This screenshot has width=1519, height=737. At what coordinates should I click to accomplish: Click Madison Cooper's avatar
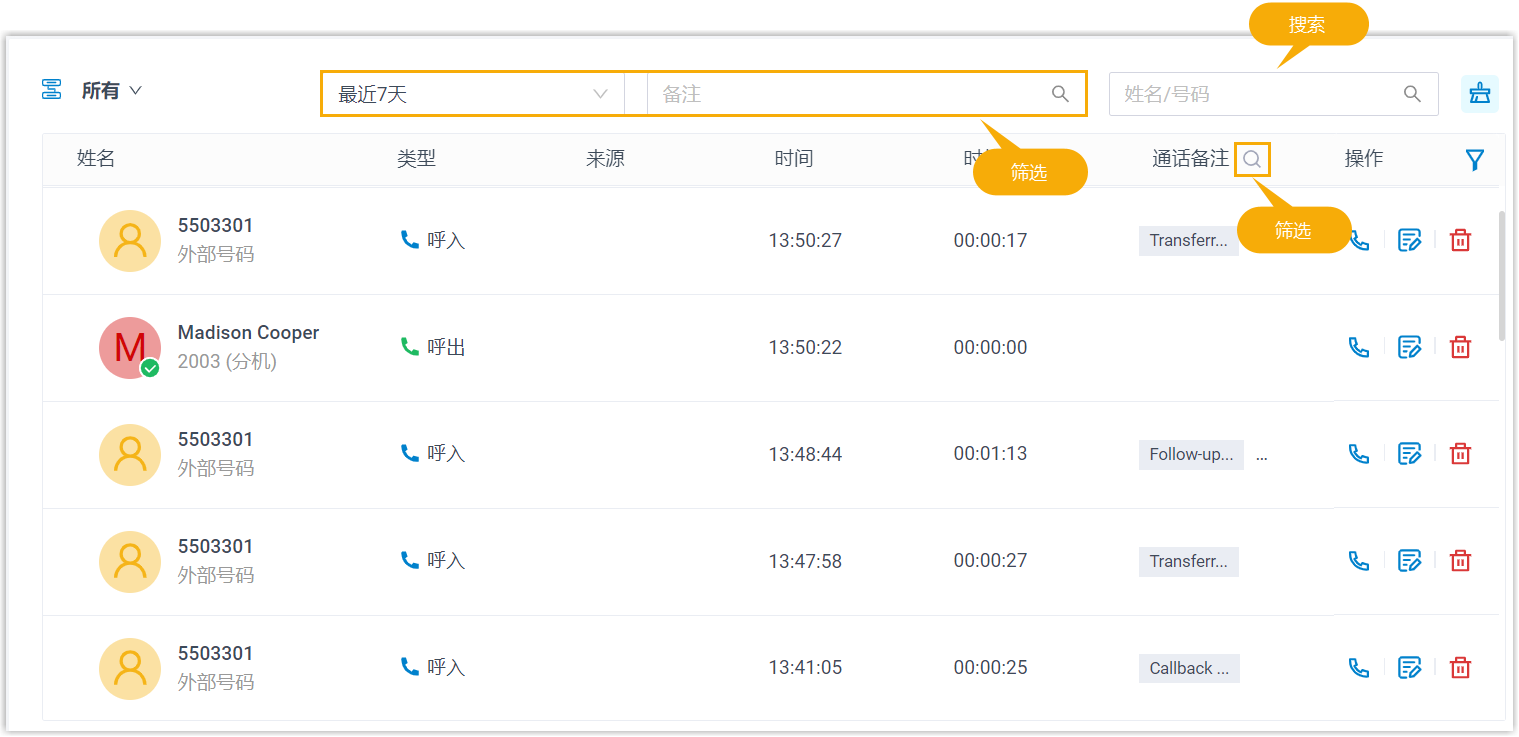[130, 348]
